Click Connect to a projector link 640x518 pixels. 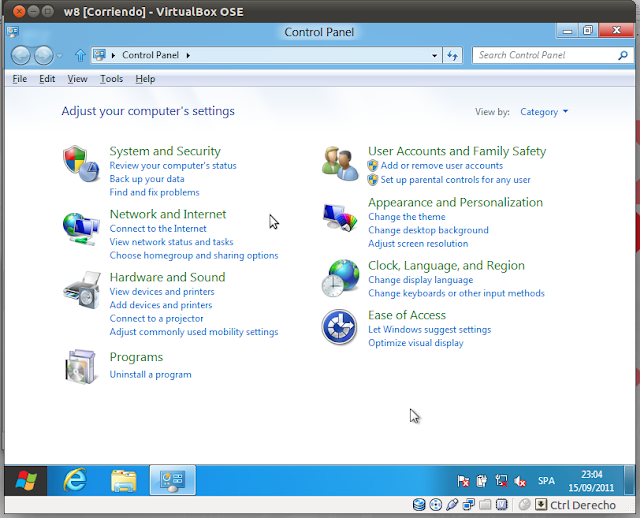tap(156, 318)
